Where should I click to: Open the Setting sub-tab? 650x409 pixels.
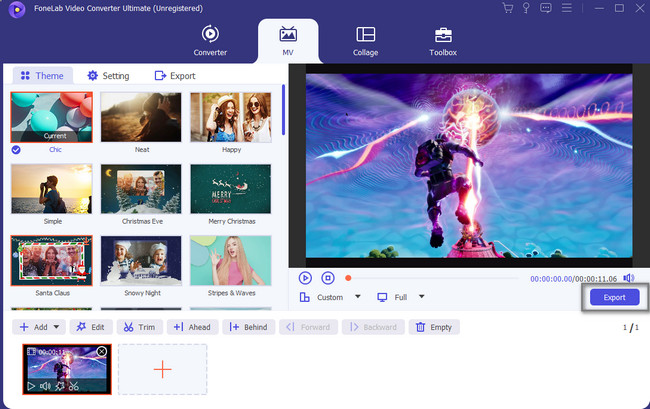108,76
